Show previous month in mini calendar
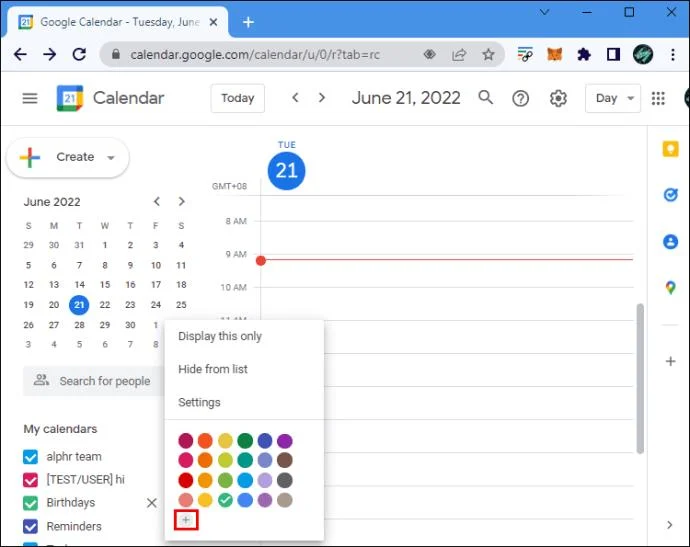690x547 pixels. [157, 202]
